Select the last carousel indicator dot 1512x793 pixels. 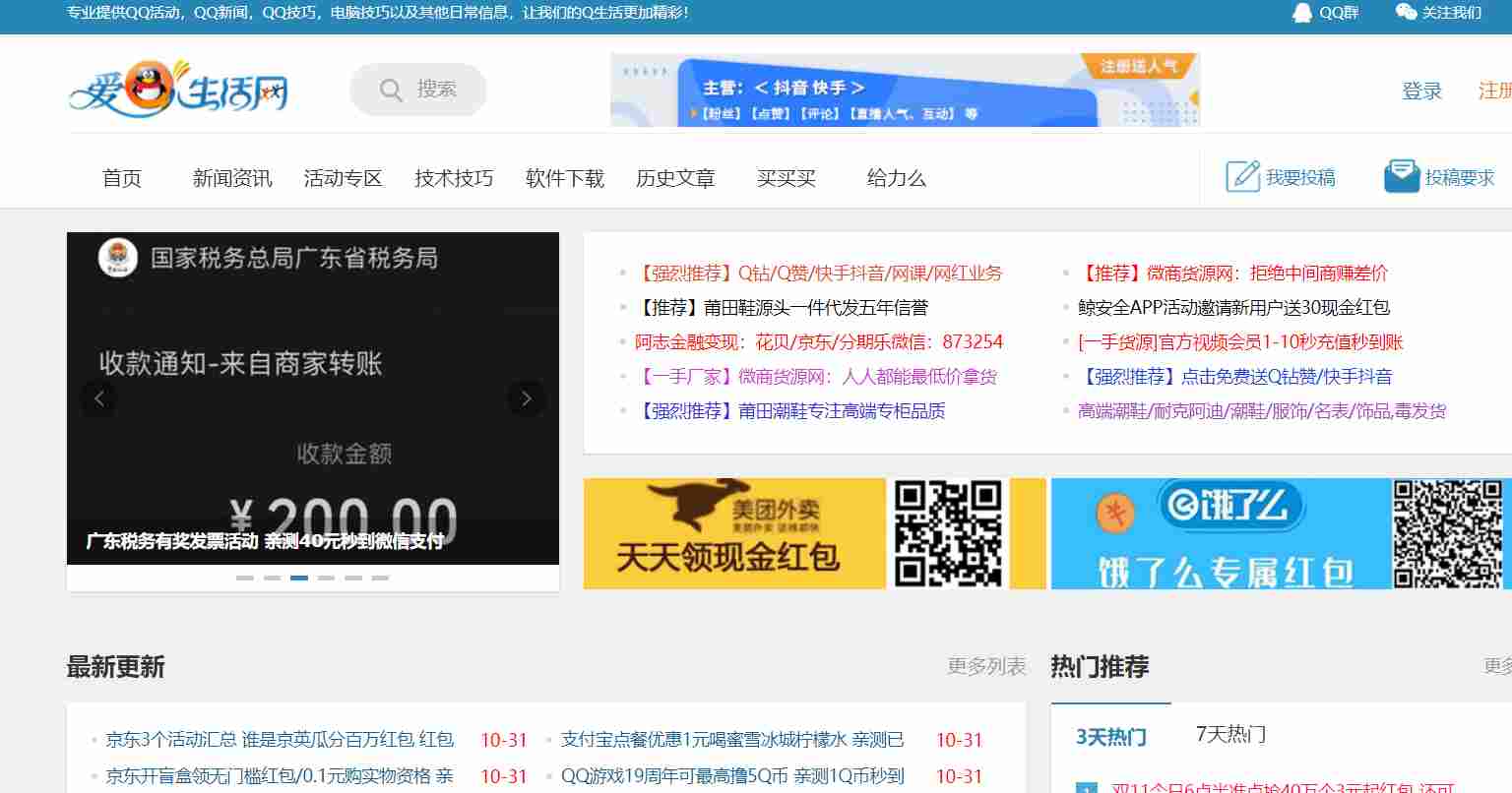(x=380, y=578)
